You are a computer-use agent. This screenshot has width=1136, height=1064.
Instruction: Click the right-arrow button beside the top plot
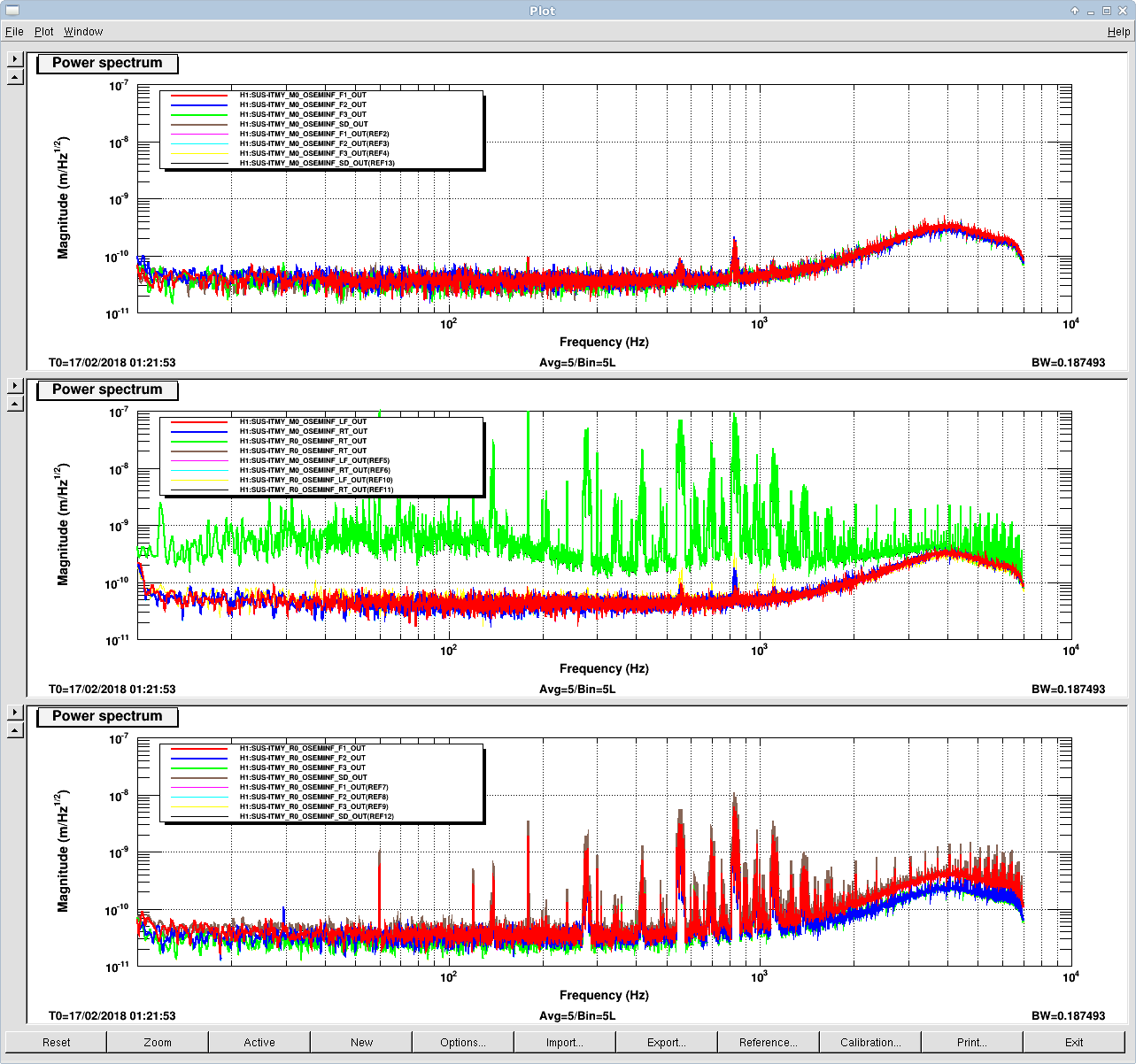tap(14, 59)
